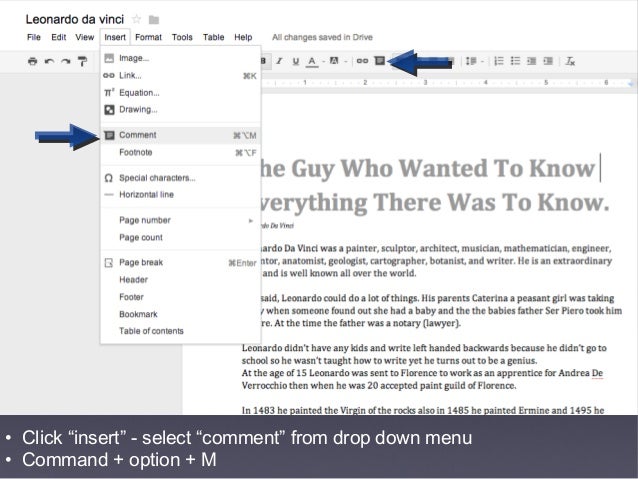The width and height of the screenshot is (638, 479).
Task: Open the Format menu
Action: tap(148, 37)
